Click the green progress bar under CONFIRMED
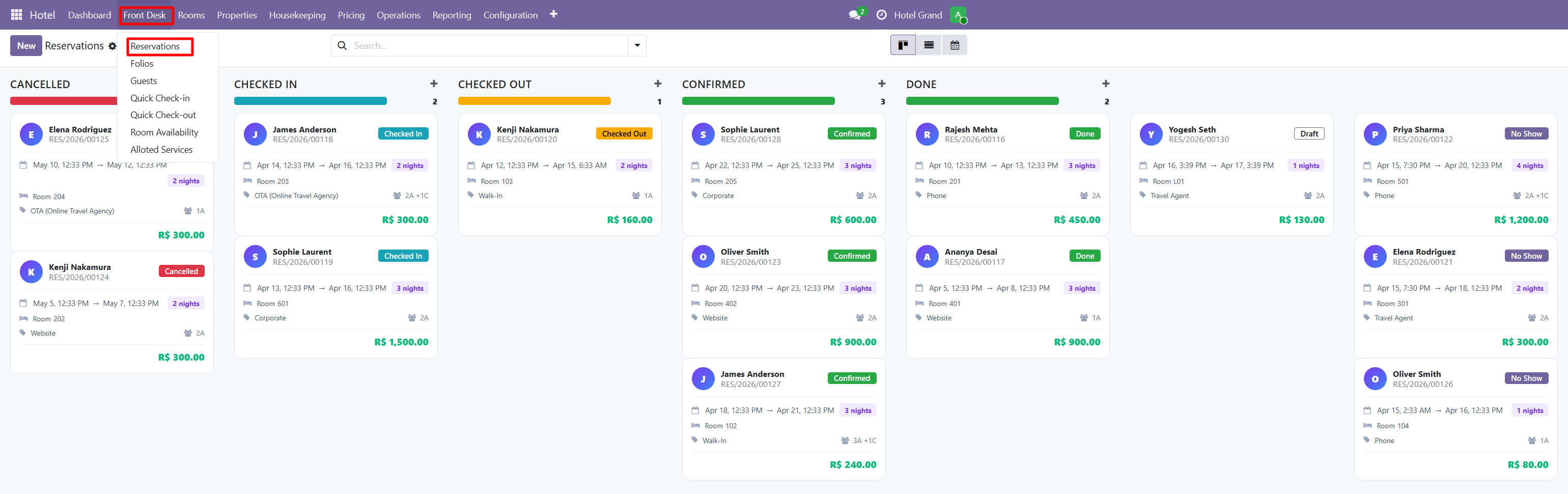Viewport: 1568px width, 494px height. click(759, 100)
